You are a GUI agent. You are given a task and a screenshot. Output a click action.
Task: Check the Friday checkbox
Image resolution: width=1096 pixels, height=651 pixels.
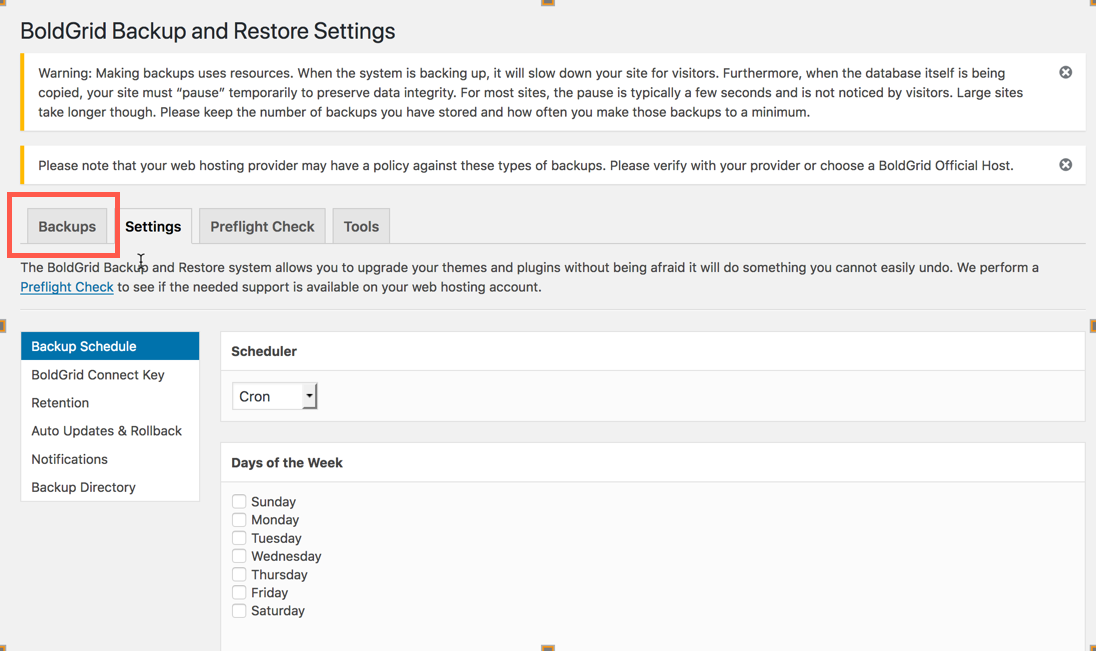pyautogui.click(x=239, y=592)
